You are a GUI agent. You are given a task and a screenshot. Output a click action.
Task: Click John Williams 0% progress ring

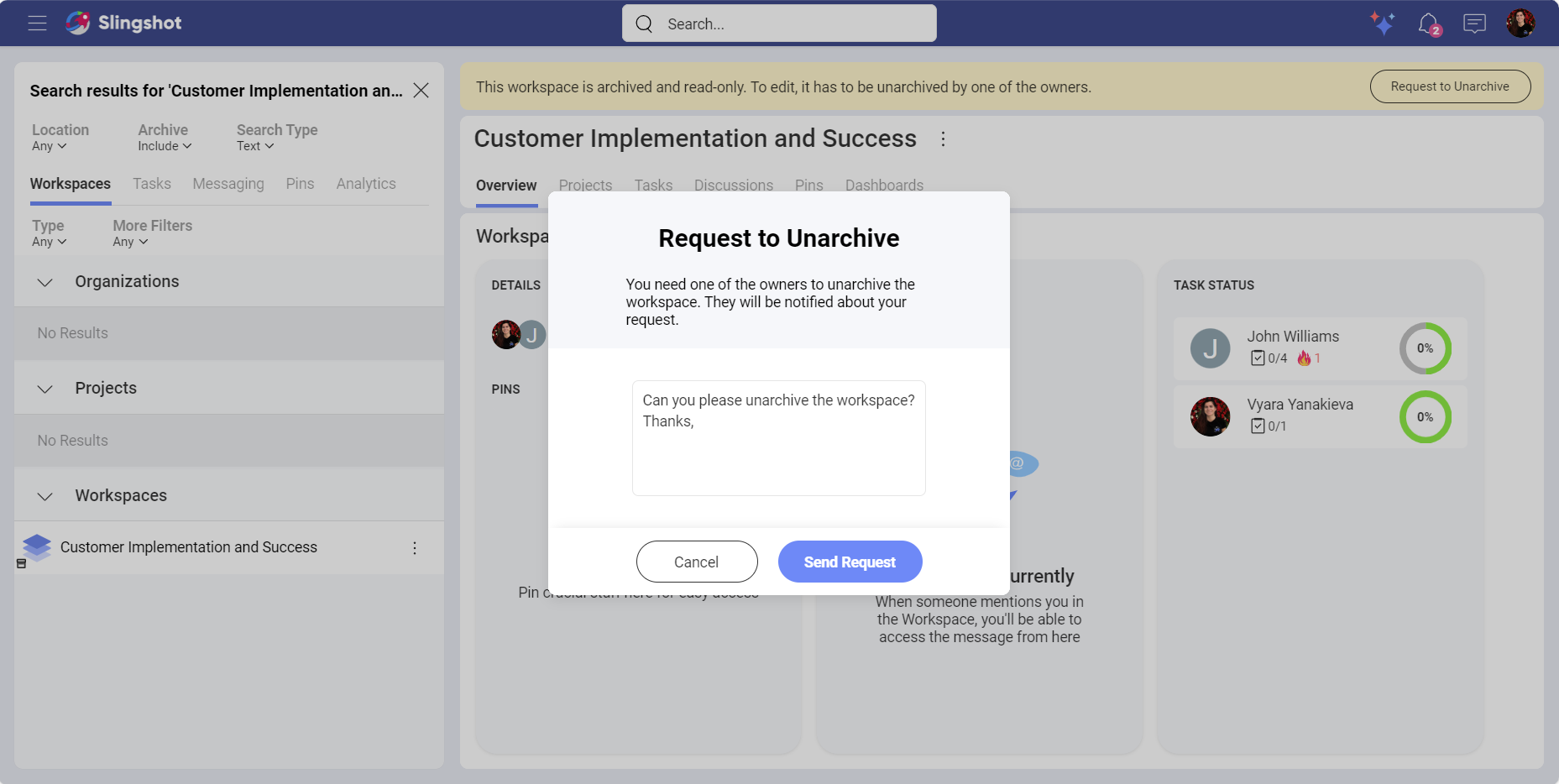(x=1425, y=348)
